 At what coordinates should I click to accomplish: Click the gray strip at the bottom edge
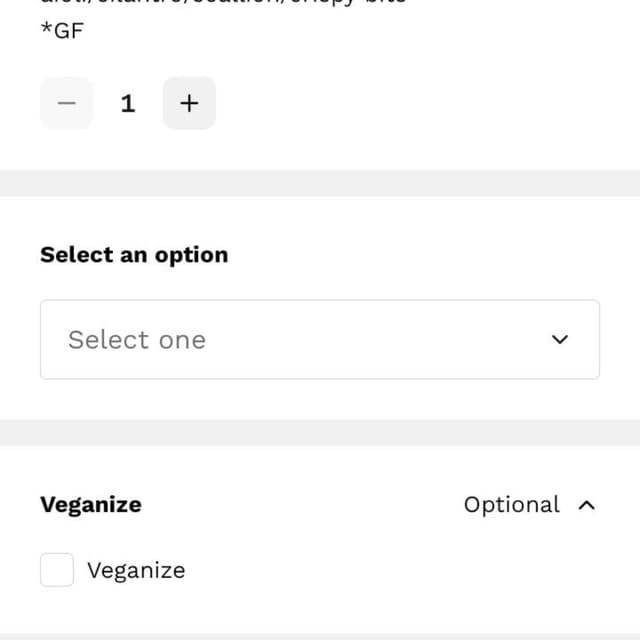pos(320,636)
